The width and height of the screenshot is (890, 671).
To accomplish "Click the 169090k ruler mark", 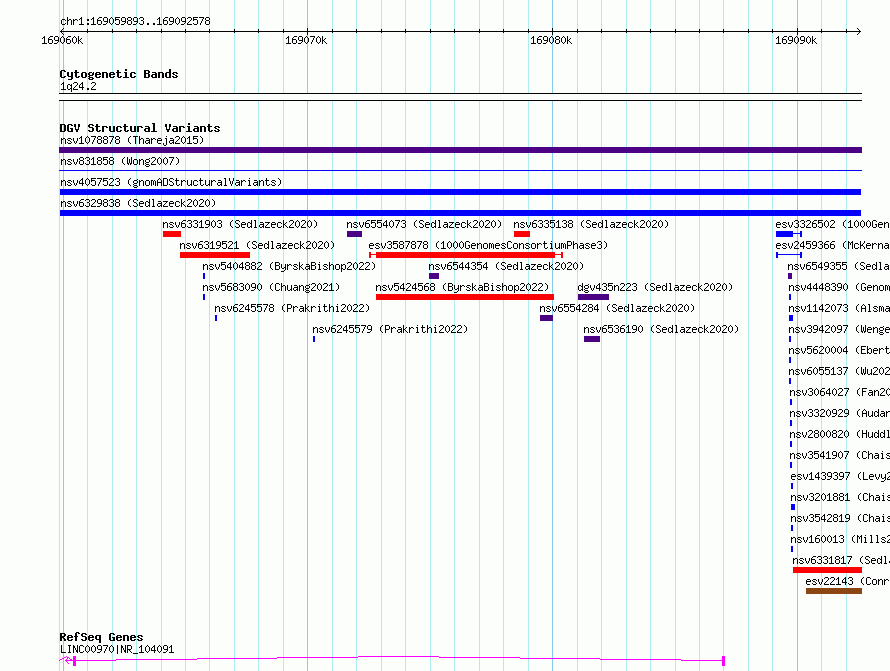I will tap(796, 40).
